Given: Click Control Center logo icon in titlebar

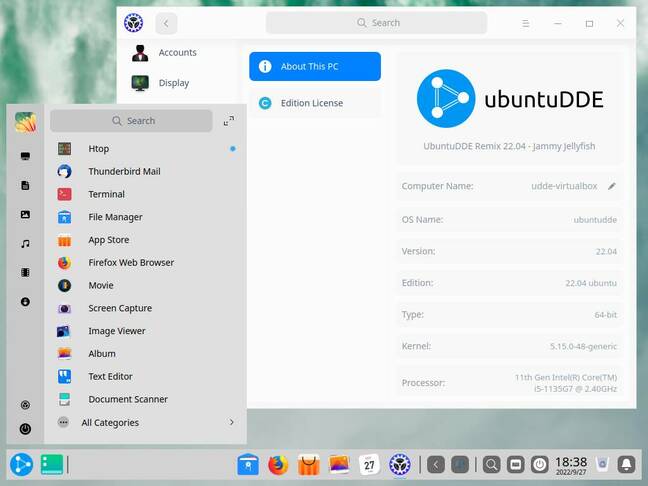Looking at the screenshot, I should point(133,23).
